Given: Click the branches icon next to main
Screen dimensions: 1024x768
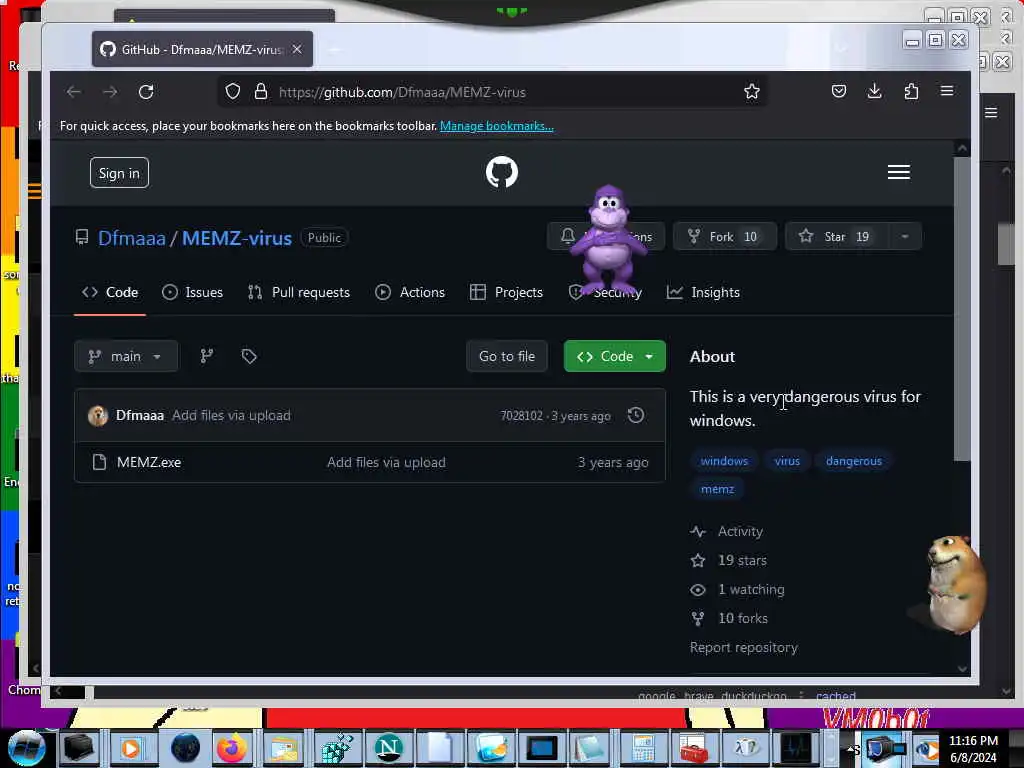Looking at the screenshot, I should [x=206, y=356].
